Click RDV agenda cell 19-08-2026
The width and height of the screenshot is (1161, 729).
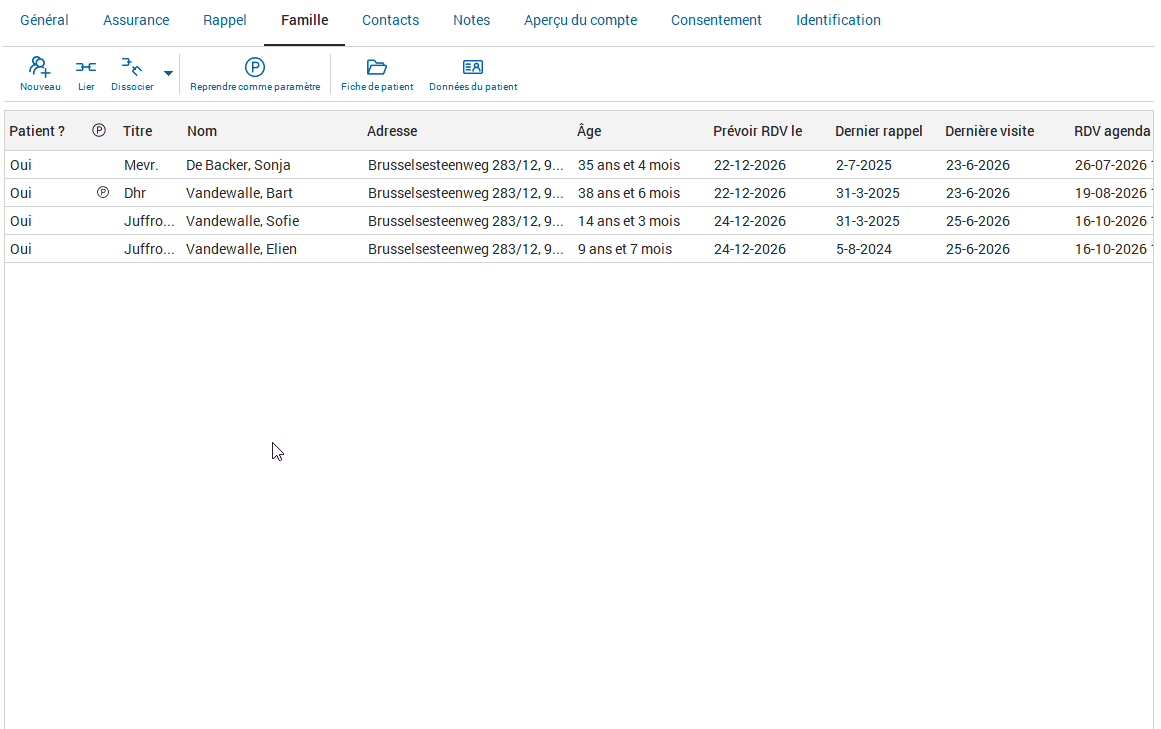1111,193
